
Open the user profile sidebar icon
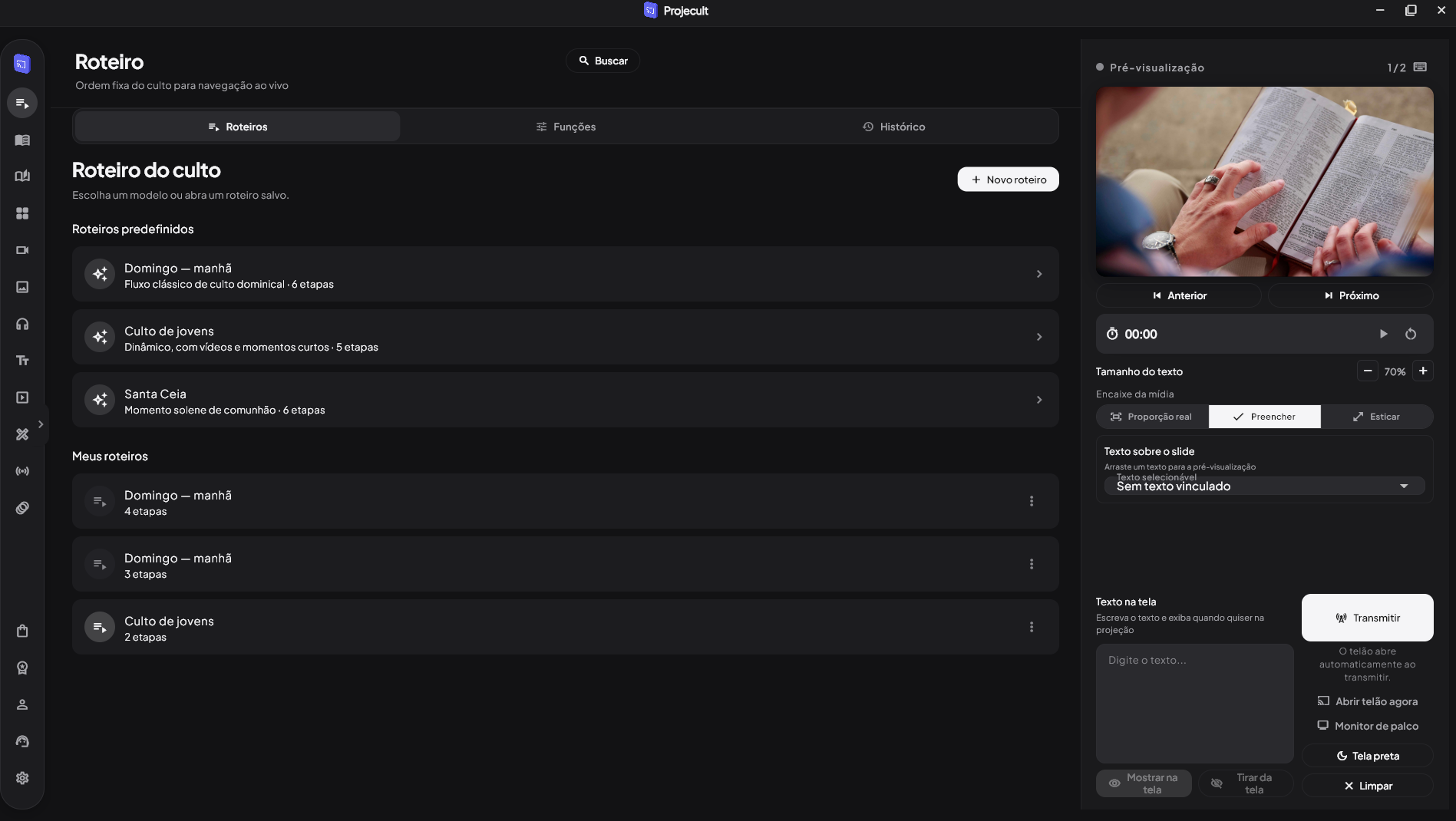click(x=22, y=704)
